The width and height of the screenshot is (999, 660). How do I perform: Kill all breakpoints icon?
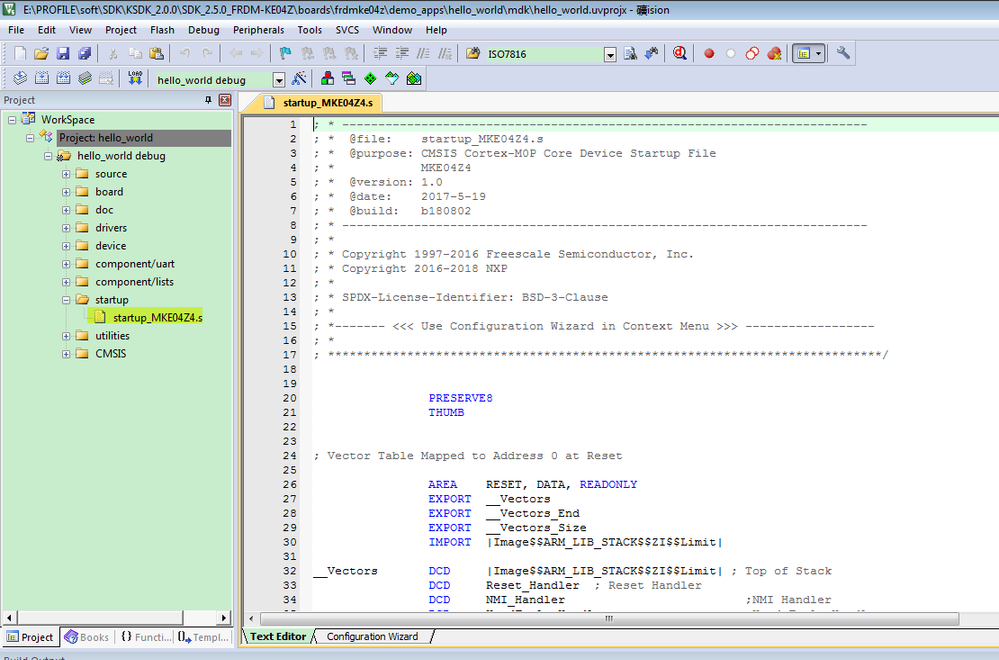click(774, 54)
